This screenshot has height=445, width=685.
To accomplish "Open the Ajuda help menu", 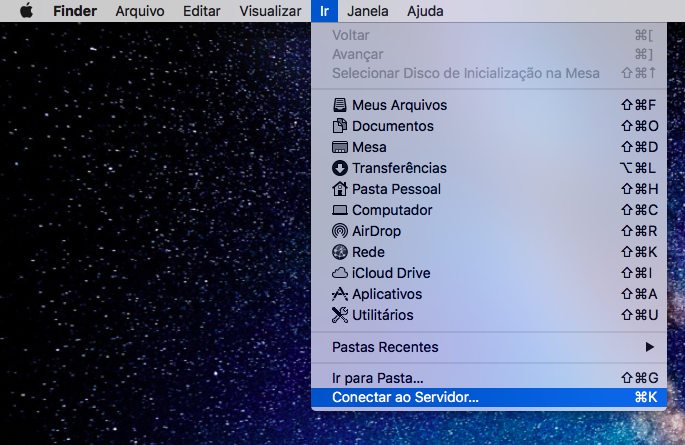I will (425, 11).
